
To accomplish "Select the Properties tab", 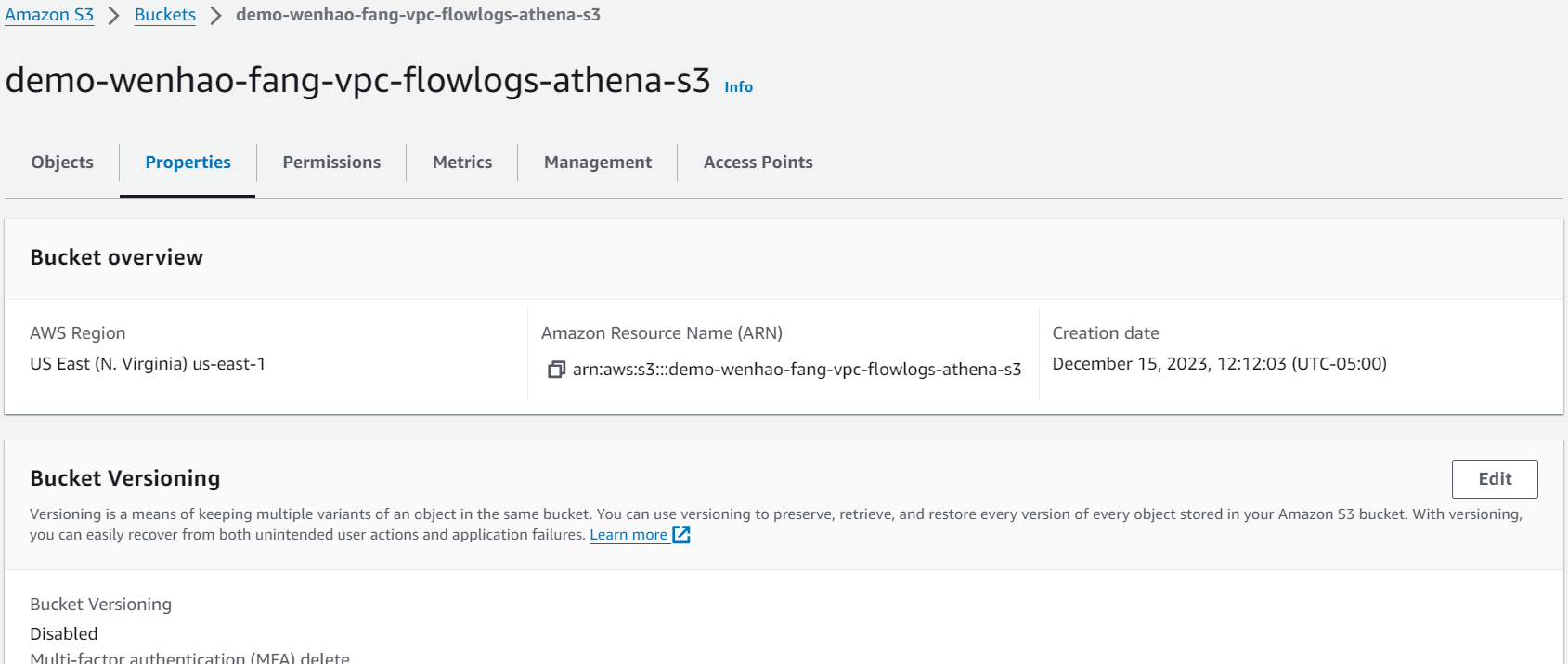I will coord(188,163).
